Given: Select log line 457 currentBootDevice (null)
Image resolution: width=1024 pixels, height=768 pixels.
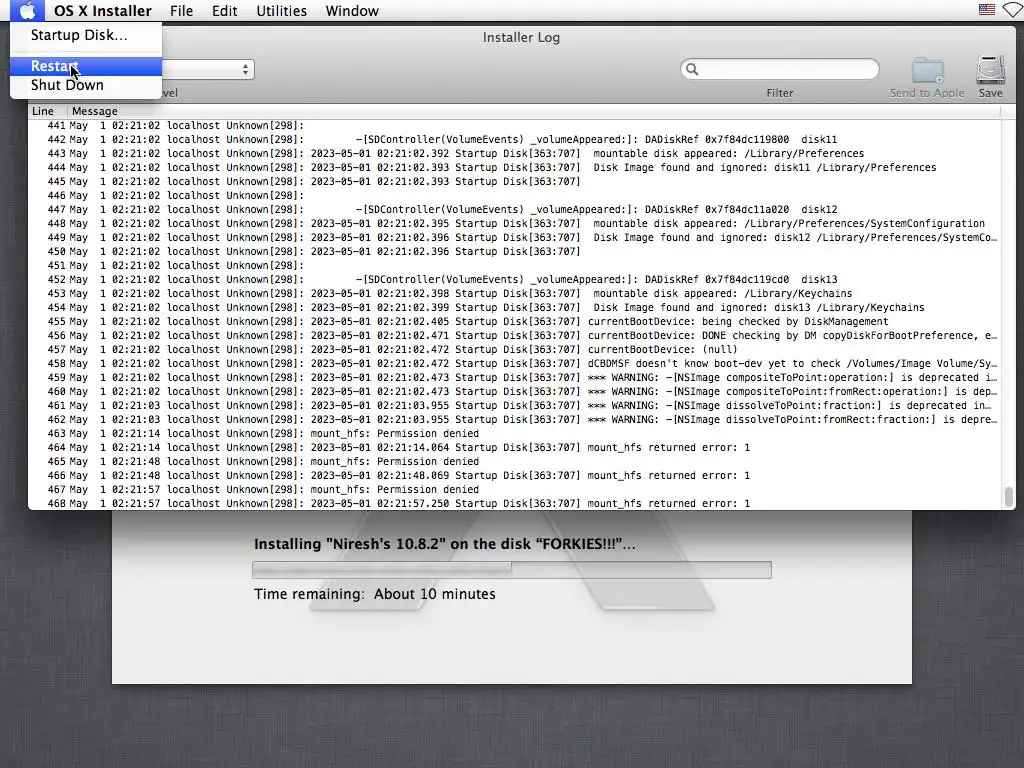Looking at the screenshot, I should [x=514, y=349].
